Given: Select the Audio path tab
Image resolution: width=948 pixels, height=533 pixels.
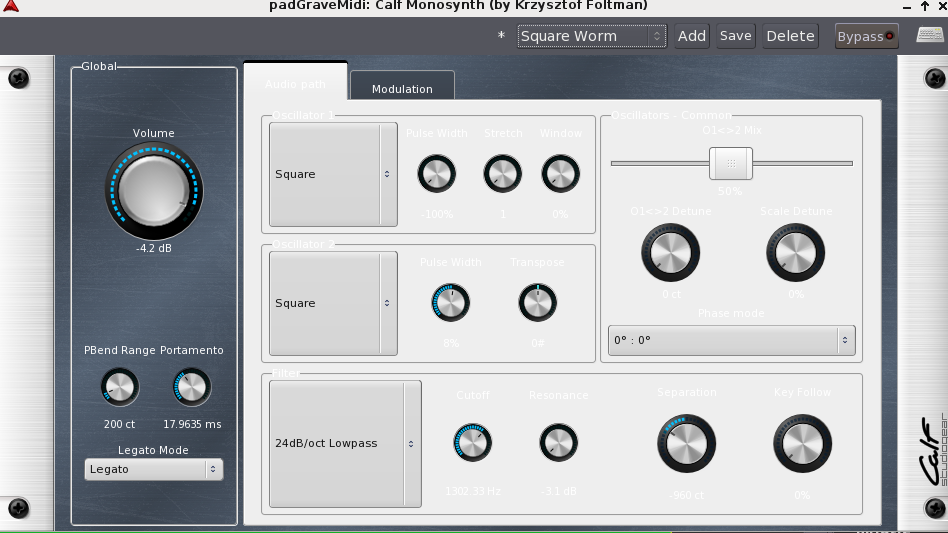Looking at the screenshot, I should coord(295,85).
